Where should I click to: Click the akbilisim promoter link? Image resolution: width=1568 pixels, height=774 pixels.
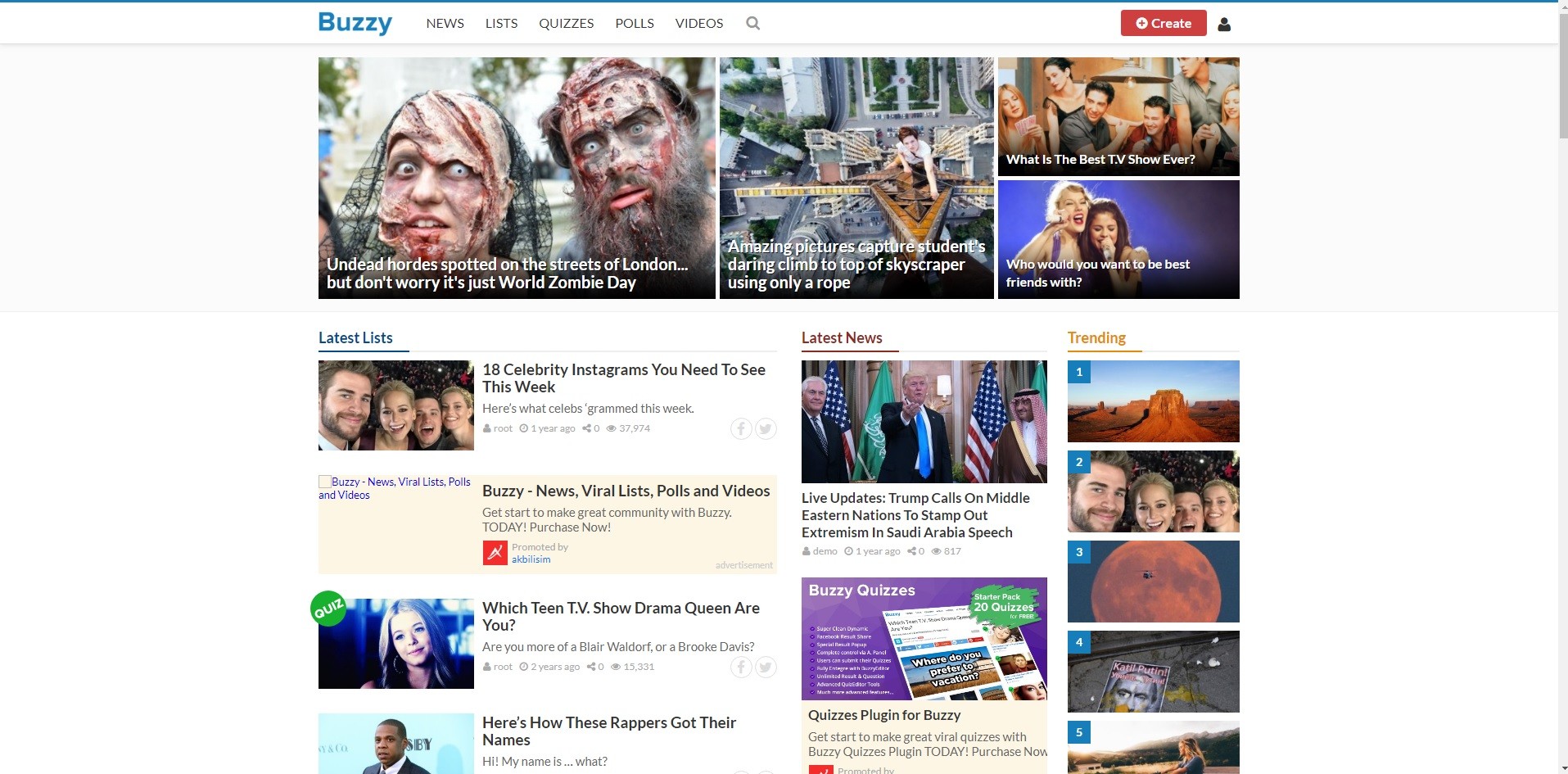click(531, 559)
